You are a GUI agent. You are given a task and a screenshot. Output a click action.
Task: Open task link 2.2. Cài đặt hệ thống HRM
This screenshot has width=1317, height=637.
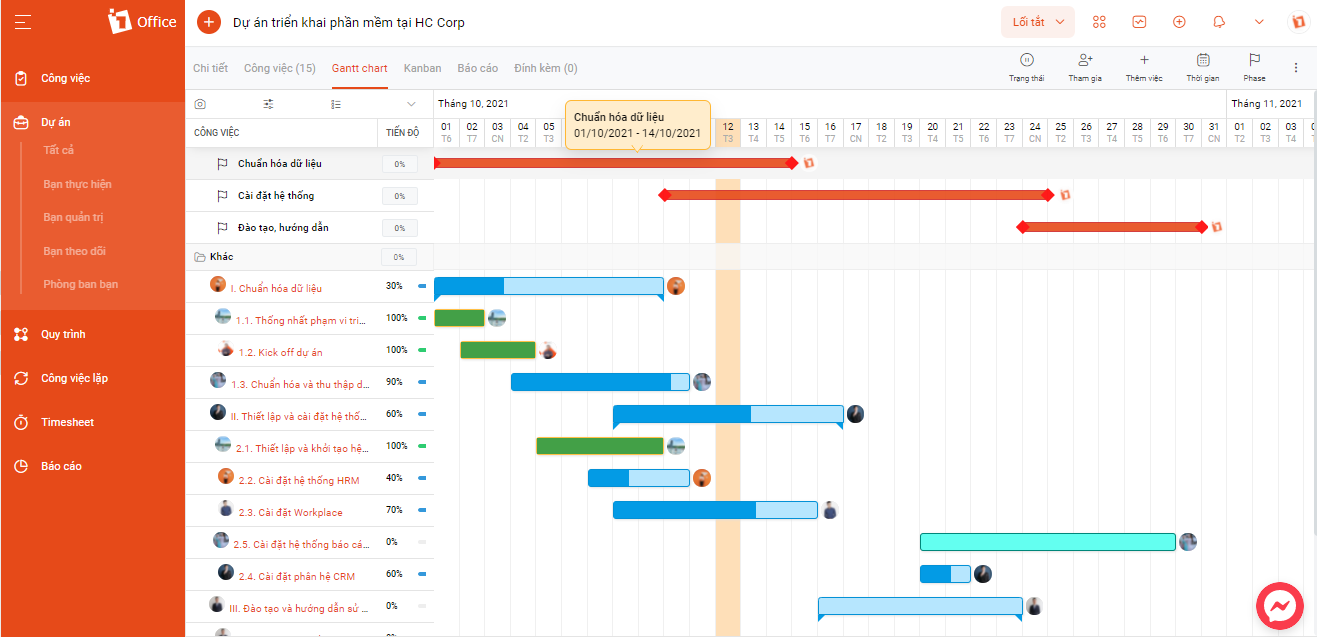299,481
